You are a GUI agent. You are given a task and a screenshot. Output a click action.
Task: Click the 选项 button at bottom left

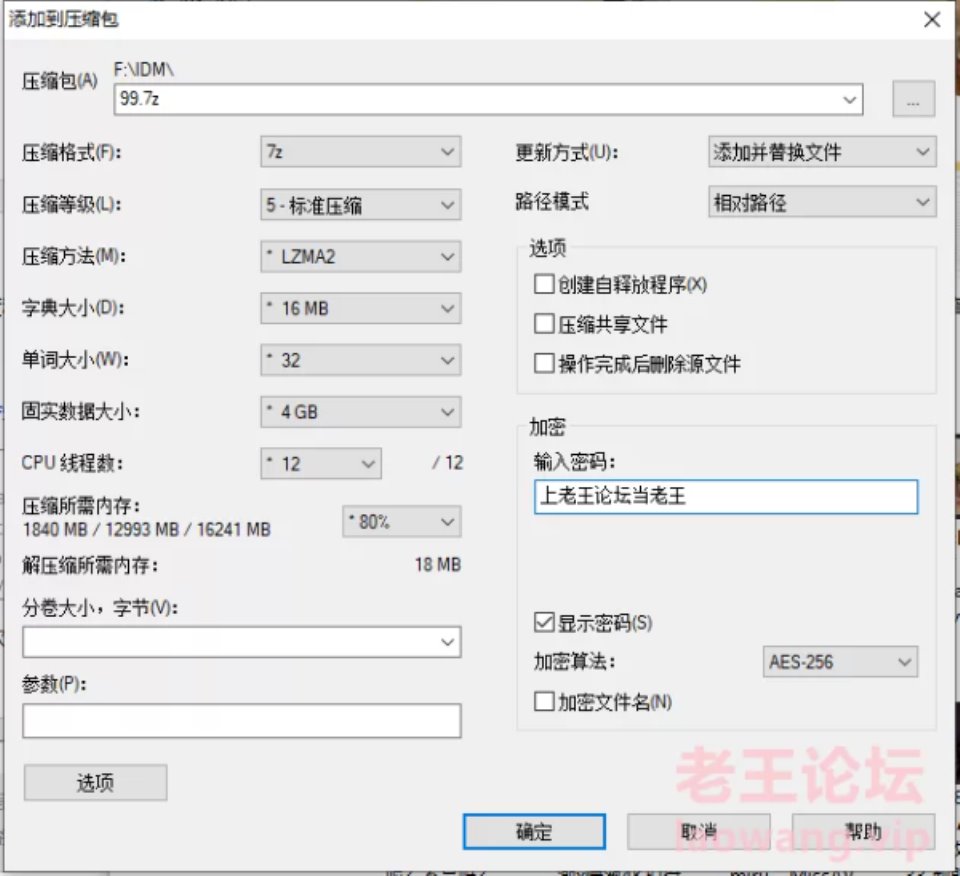click(x=96, y=782)
